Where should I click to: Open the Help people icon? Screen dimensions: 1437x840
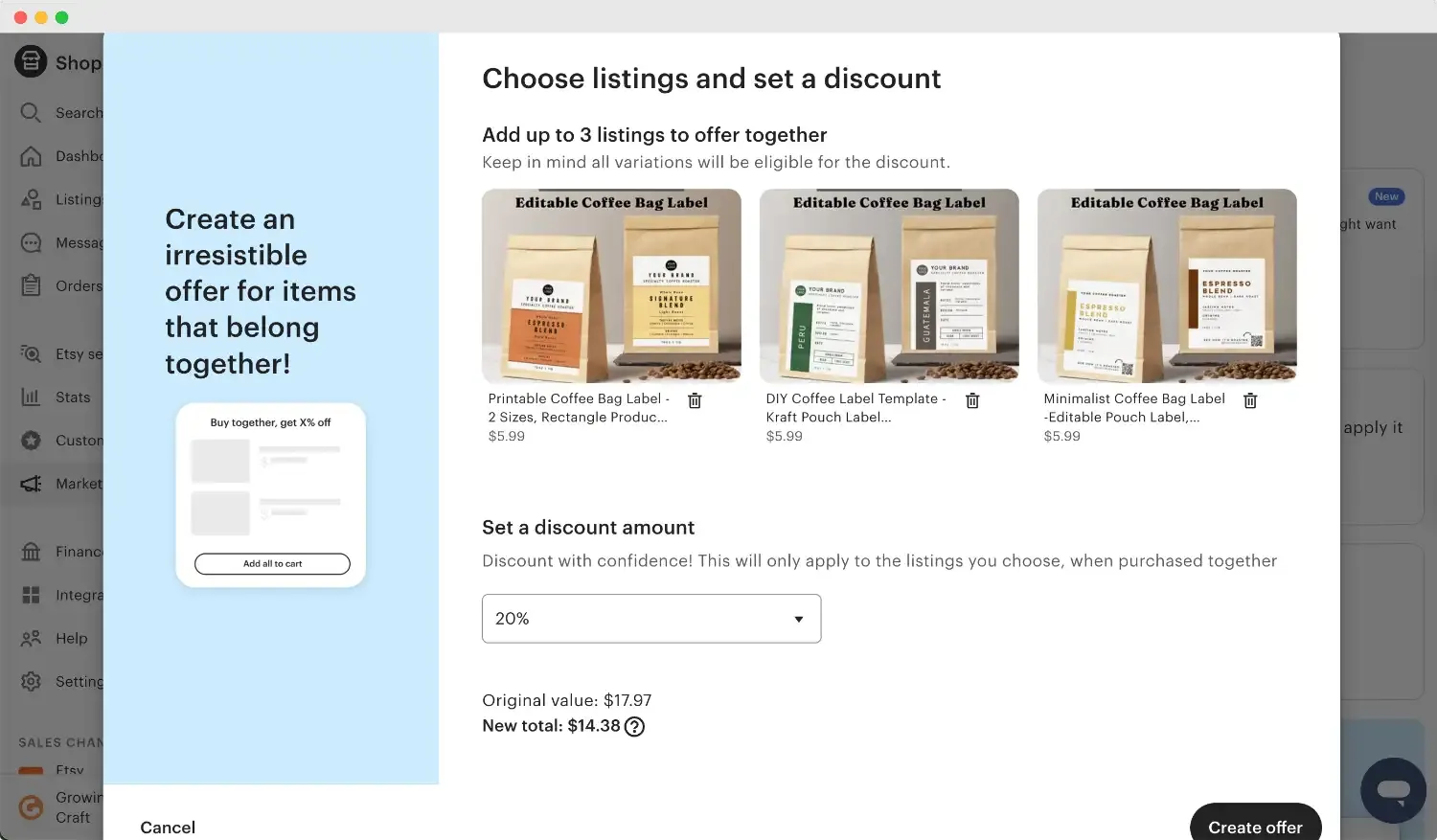[x=31, y=638]
